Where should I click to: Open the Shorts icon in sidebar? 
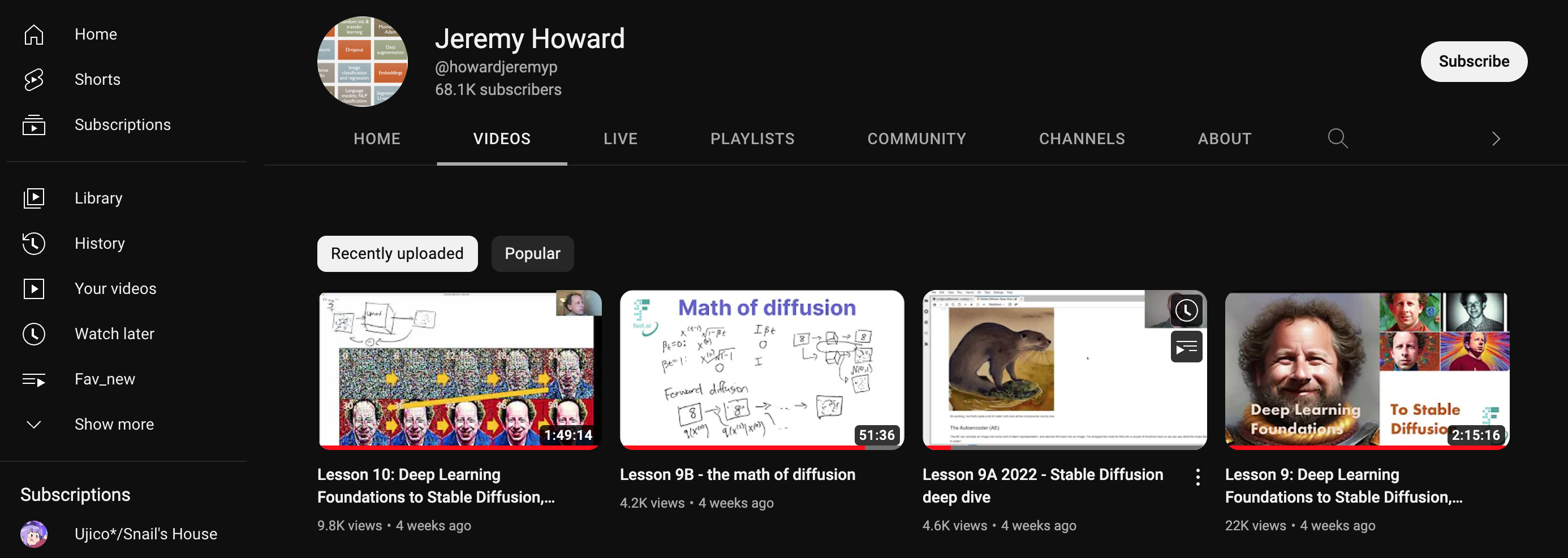pyautogui.click(x=34, y=79)
